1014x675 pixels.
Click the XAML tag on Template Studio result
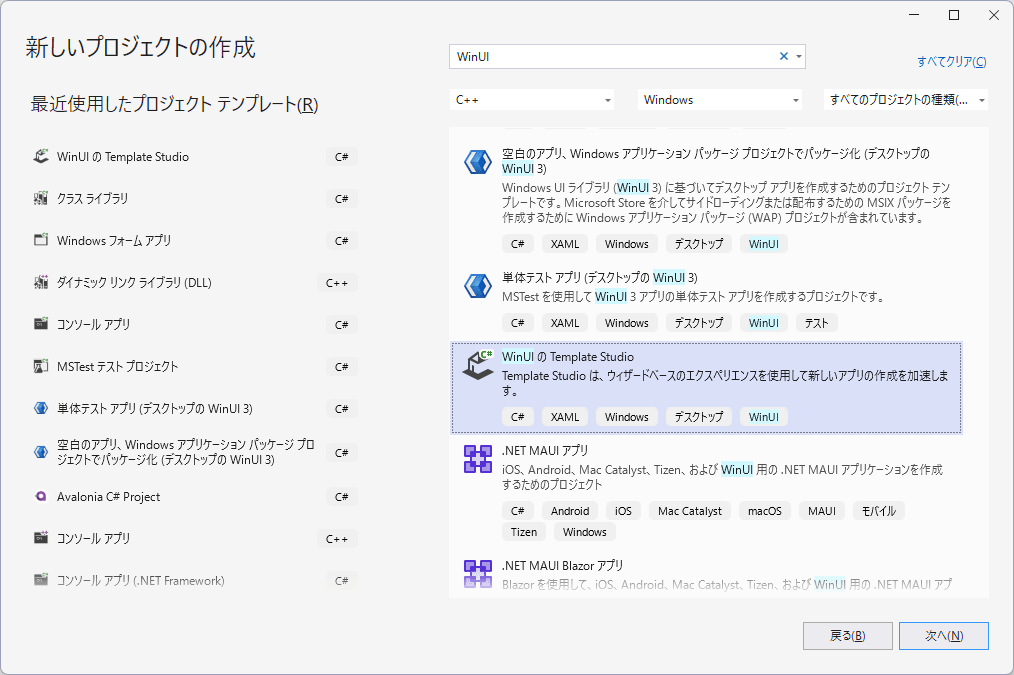[565, 416]
